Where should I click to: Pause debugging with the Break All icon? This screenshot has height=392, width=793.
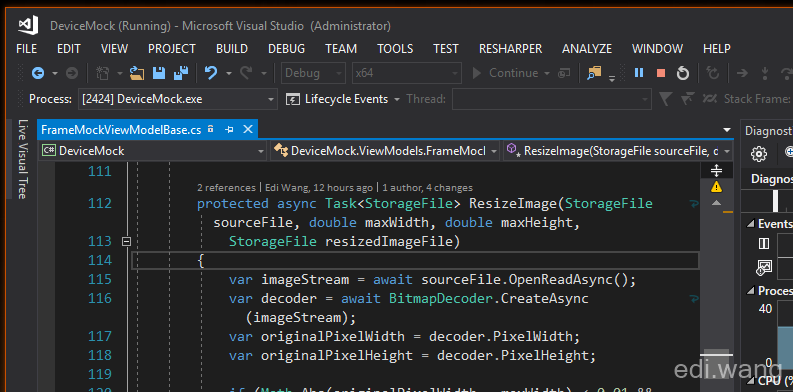pos(639,73)
